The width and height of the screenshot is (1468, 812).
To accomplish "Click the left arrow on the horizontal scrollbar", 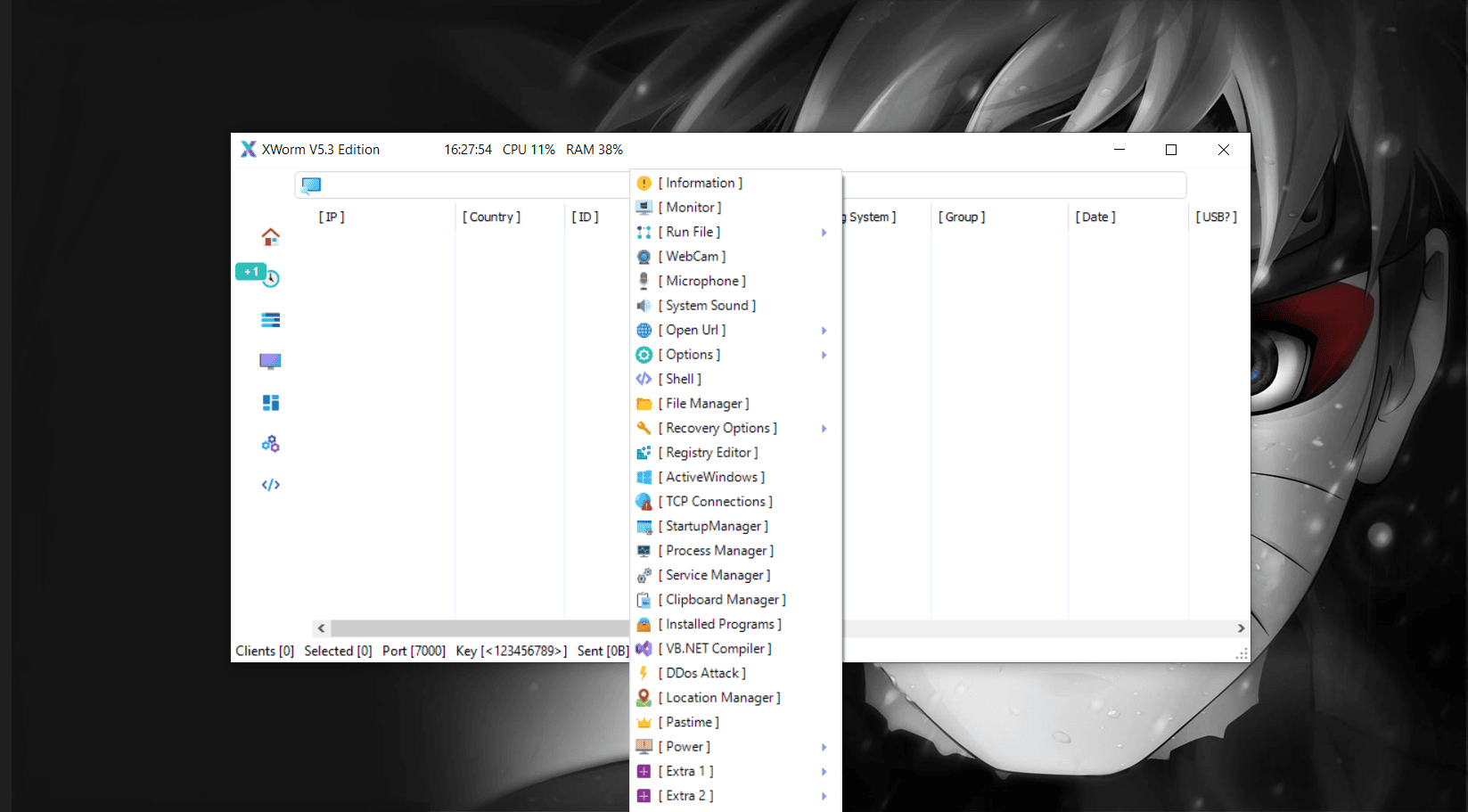I will (321, 627).
